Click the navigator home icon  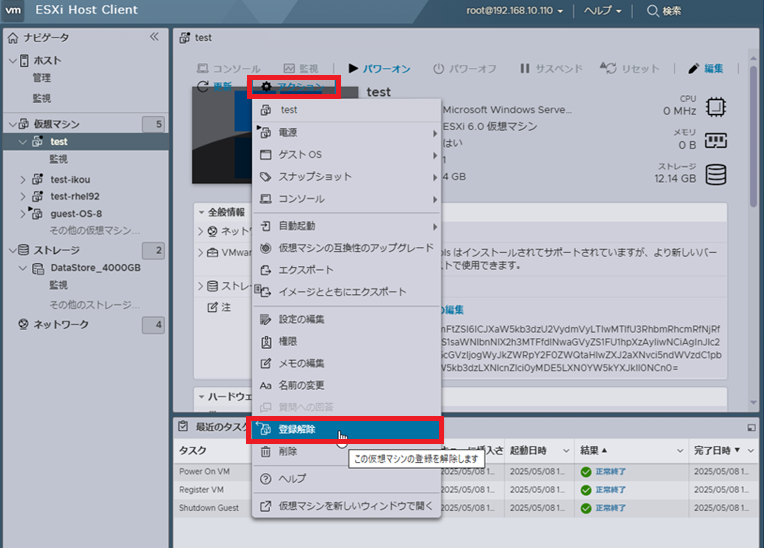coord(13,38)
